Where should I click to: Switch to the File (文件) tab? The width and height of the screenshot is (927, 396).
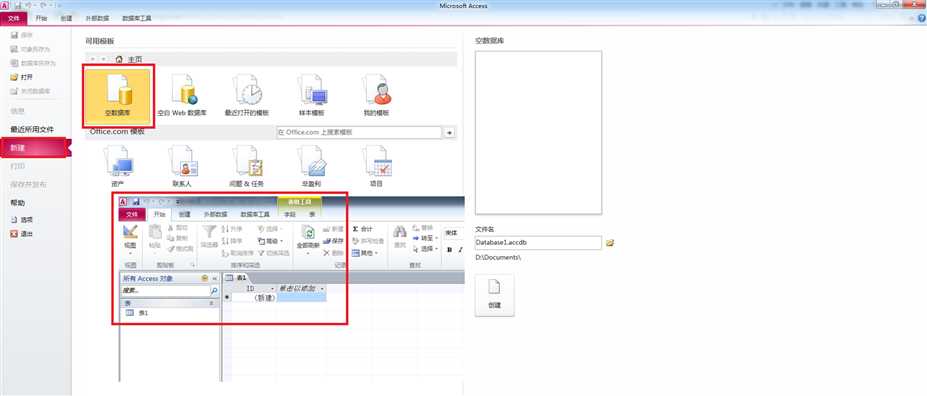(14, 18)
